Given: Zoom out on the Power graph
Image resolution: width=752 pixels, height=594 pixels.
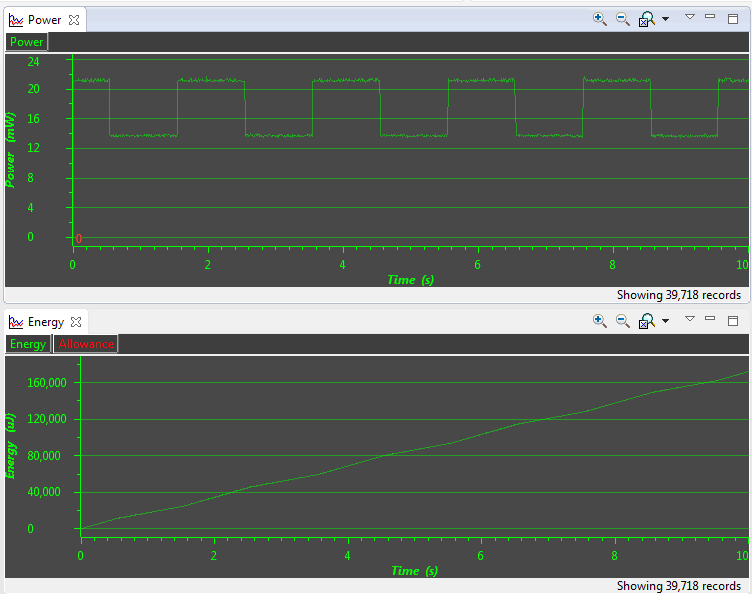Looking at the screenshot, I should tap(623, 19).
